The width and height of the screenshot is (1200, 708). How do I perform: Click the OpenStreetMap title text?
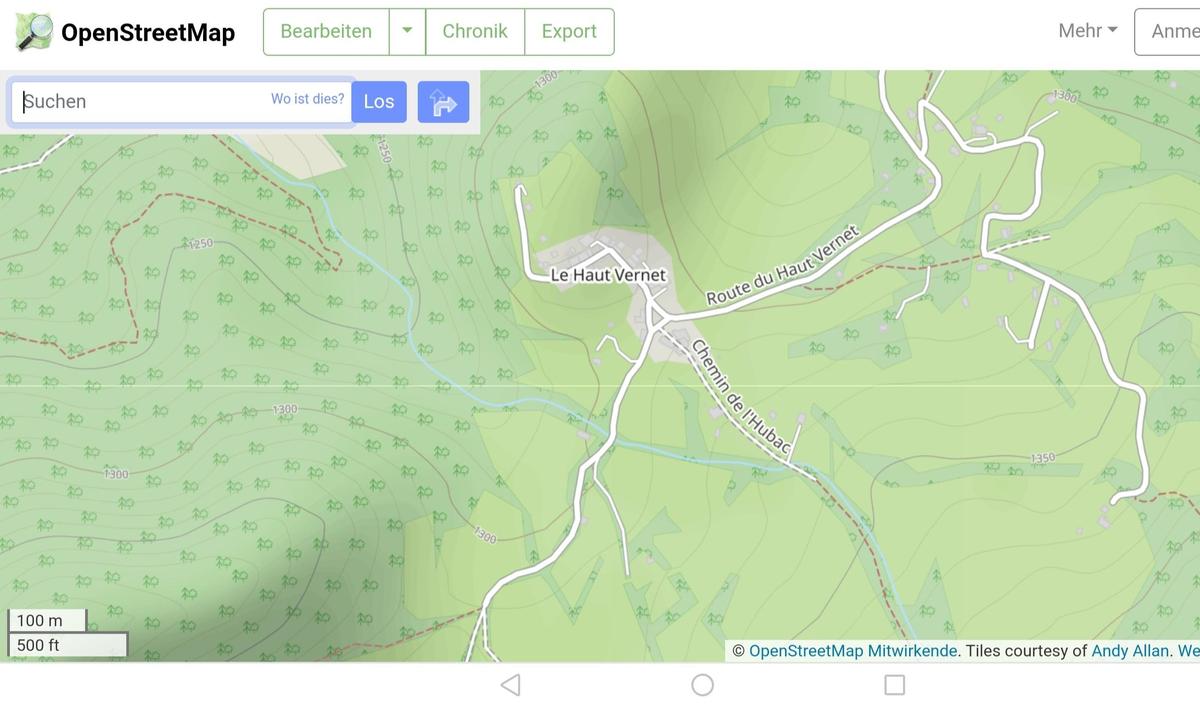(148, 33)
